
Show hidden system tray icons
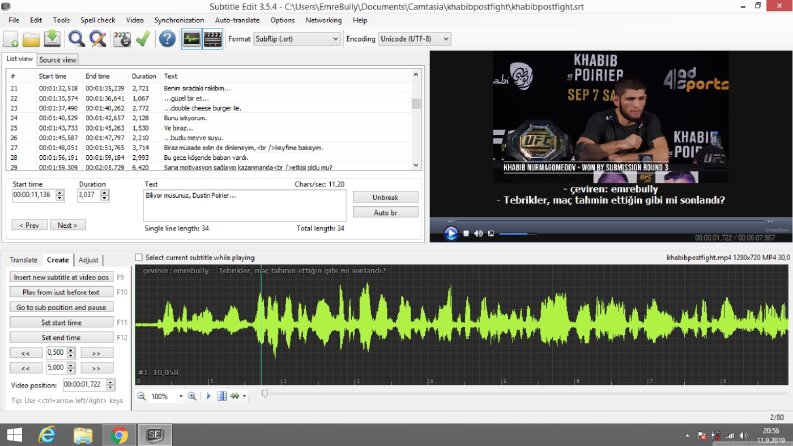pos(687,435)
